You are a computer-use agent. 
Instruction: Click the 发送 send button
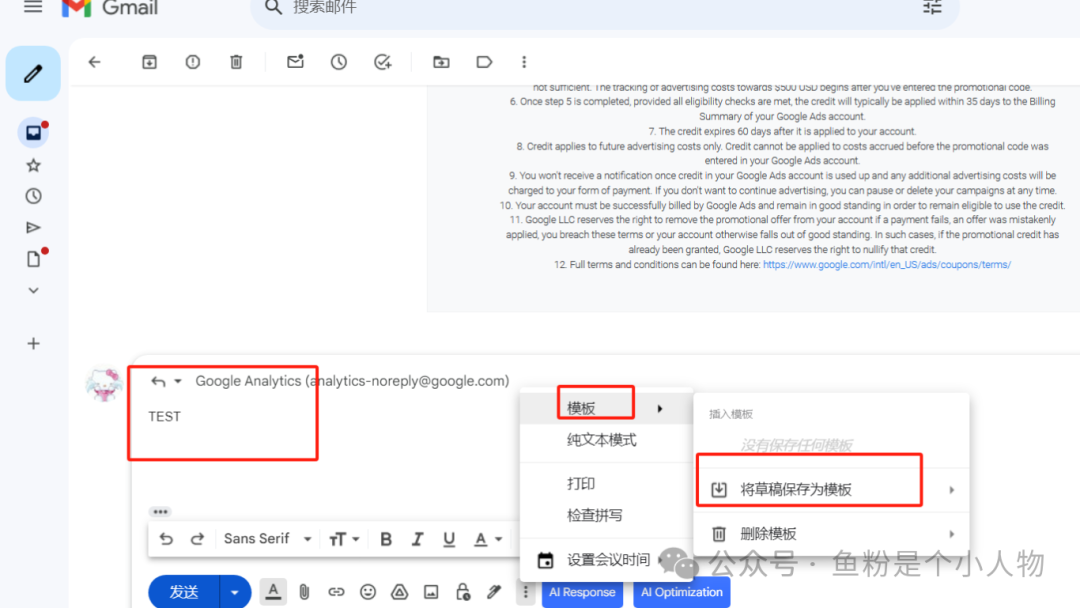coord(184,591)
